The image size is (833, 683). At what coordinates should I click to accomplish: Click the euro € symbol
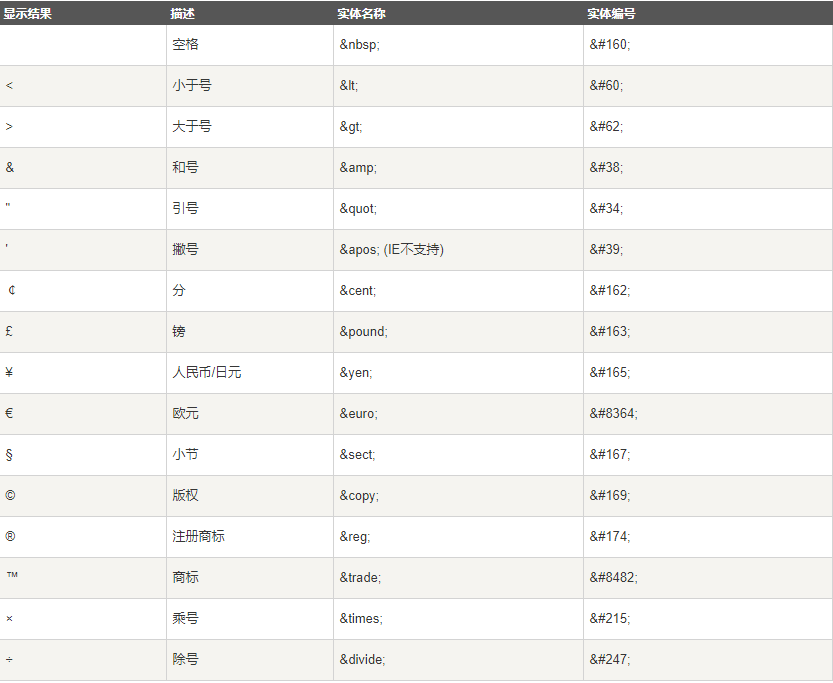click(x=9, y=413)
